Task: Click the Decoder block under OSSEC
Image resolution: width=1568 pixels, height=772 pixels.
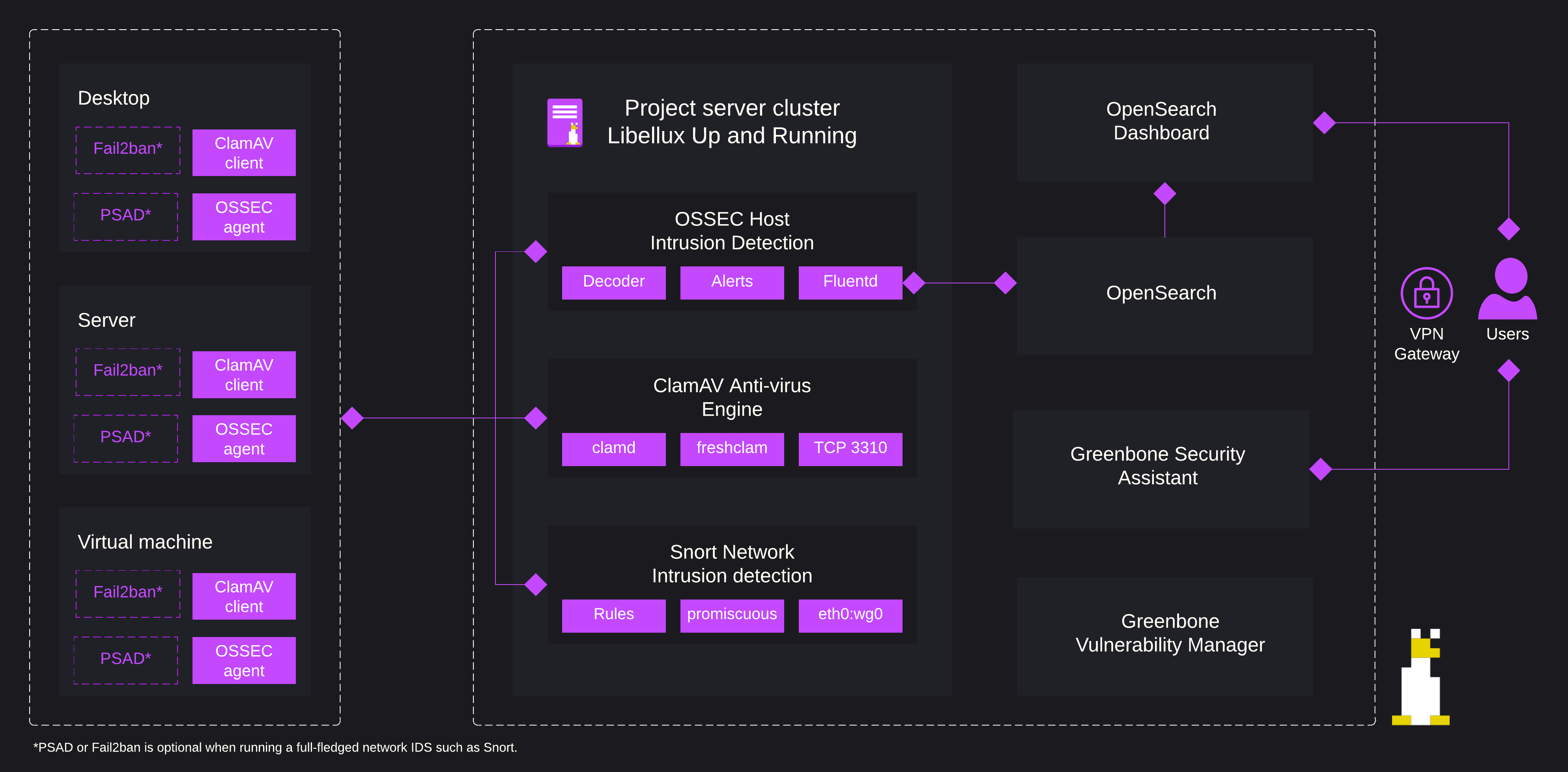Action: point(613,283)
